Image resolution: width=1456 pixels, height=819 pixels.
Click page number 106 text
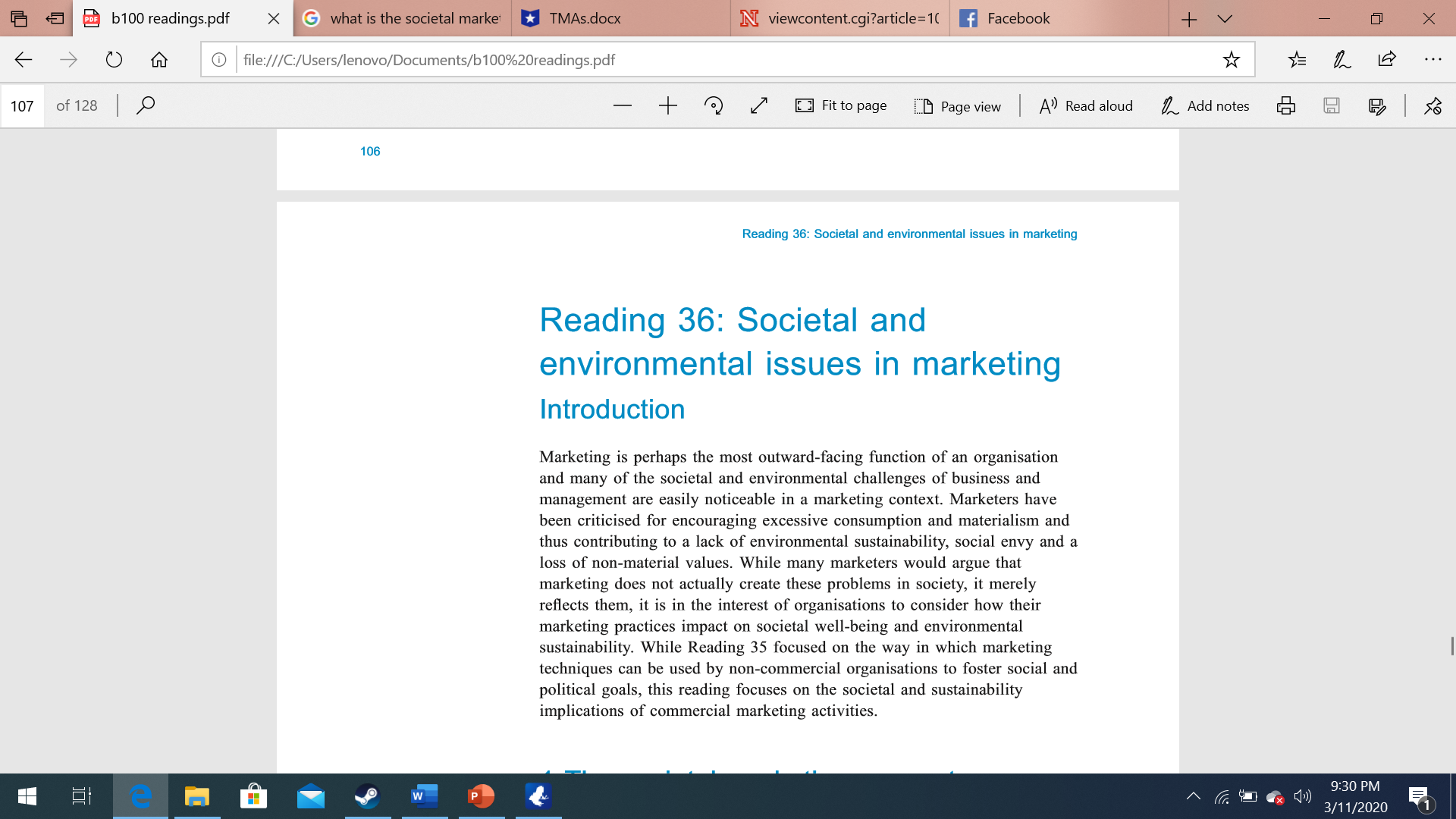click(370, 151)
